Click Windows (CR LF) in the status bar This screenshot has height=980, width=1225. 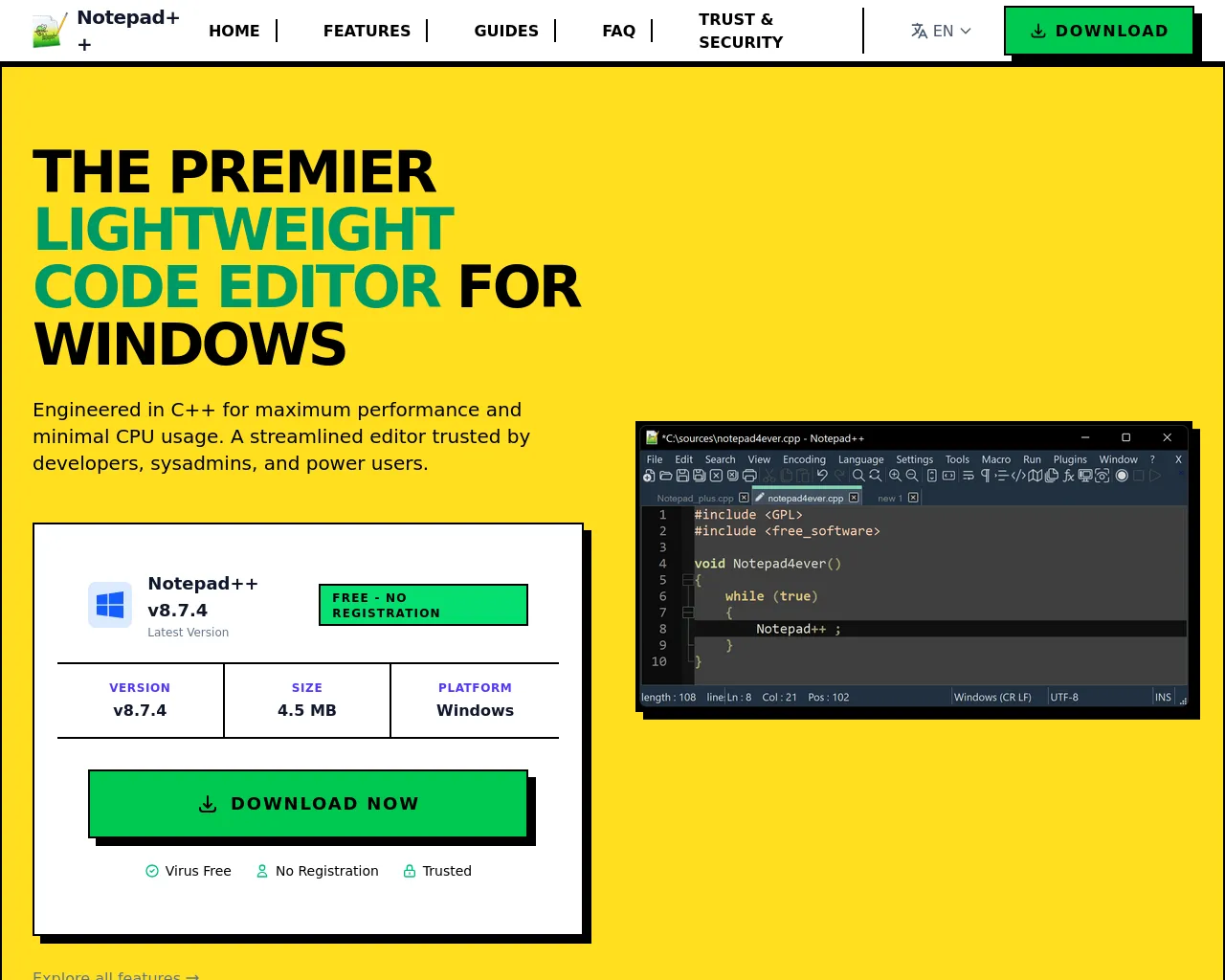pos(992,697)
